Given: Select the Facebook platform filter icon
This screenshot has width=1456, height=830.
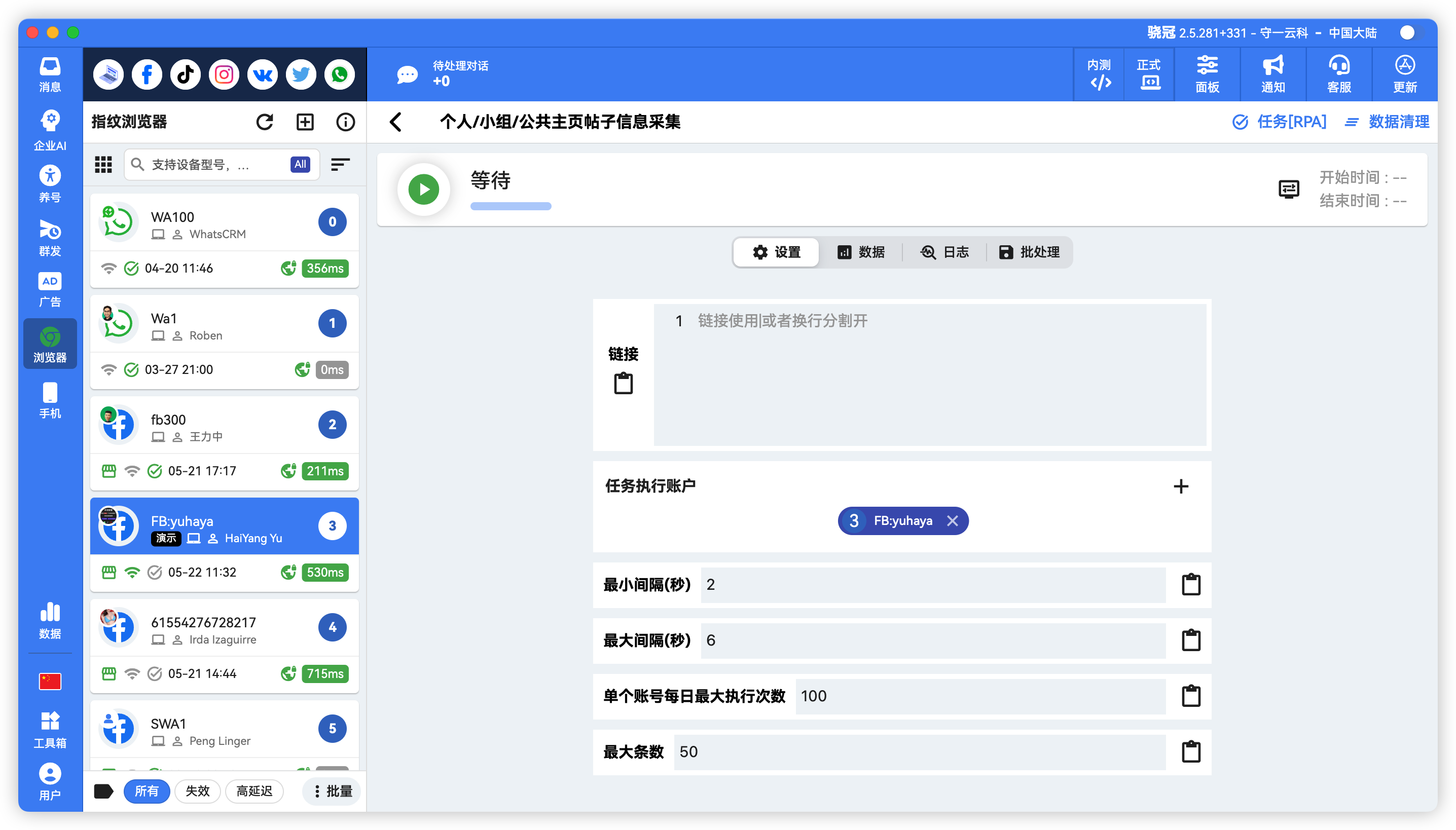Looking at the screenshot, I should point(147,74).
